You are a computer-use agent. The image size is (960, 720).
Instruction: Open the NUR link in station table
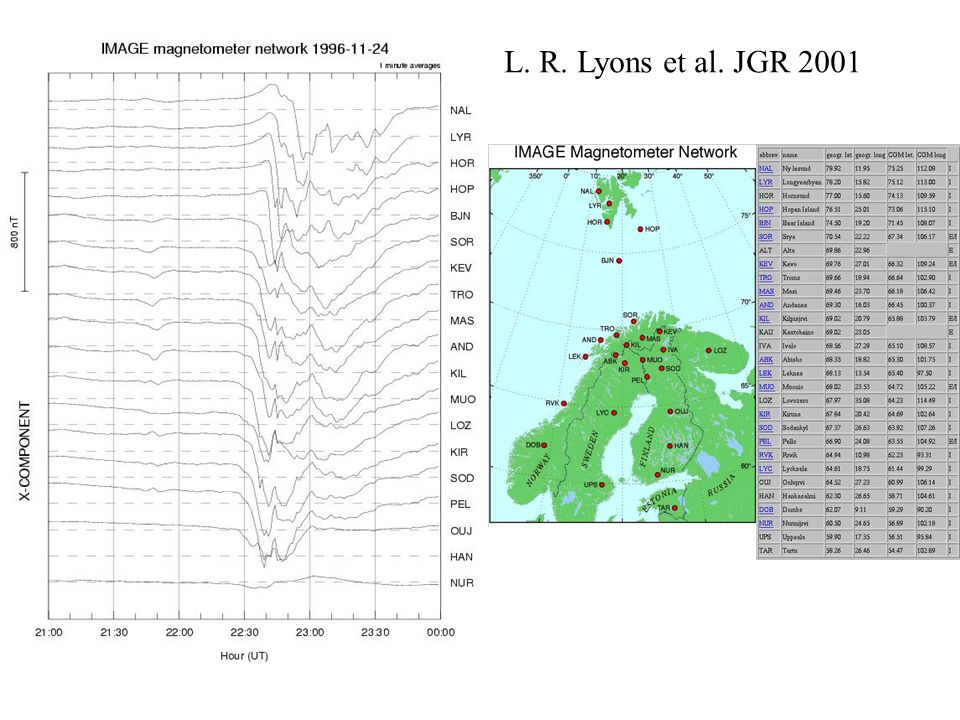tap(766, 523)
